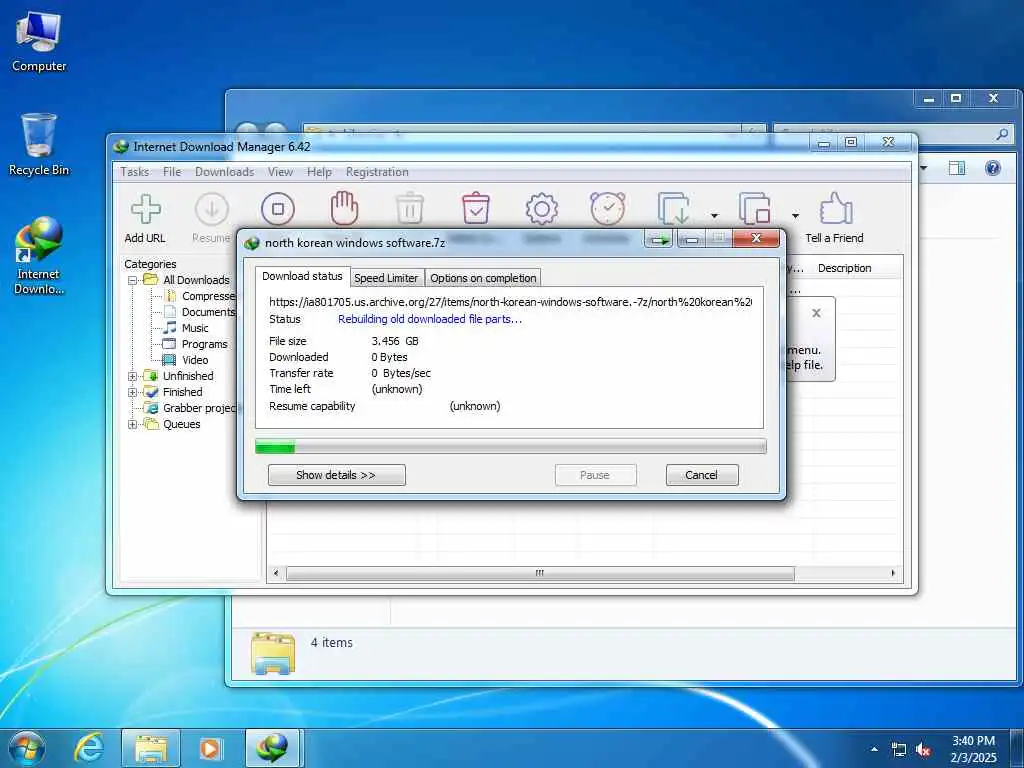Expand the Unfinished category node
Image resolution: width=1024 pixels, height=768 pixels.
(133, 376)
